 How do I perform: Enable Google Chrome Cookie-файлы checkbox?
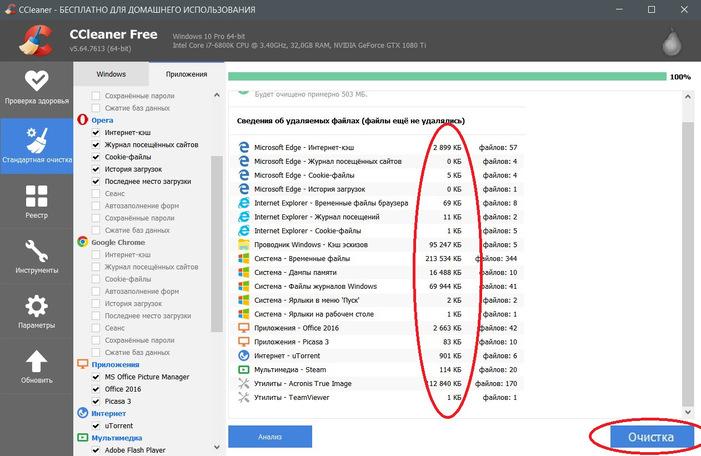click(96, 279)
